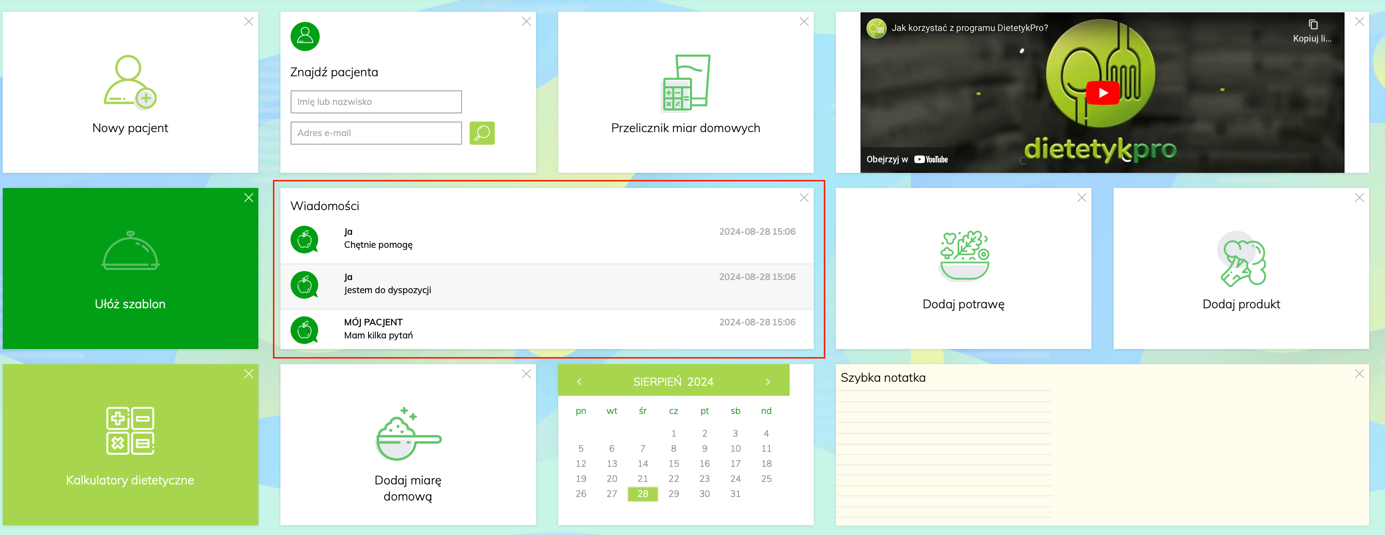Open the Ułóż szablon cloche icon
Image resolution: width=1385 pixels, height=535 pixels.
click(x=130, y=251)
